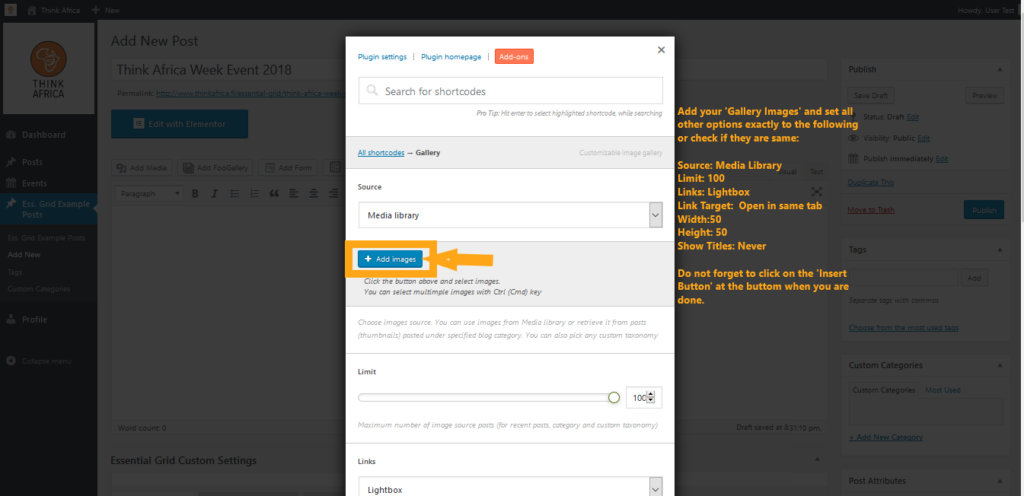Click the blockquote icon
The height and width of the screenshot is (496, 1024).
(x=274, y=194)
